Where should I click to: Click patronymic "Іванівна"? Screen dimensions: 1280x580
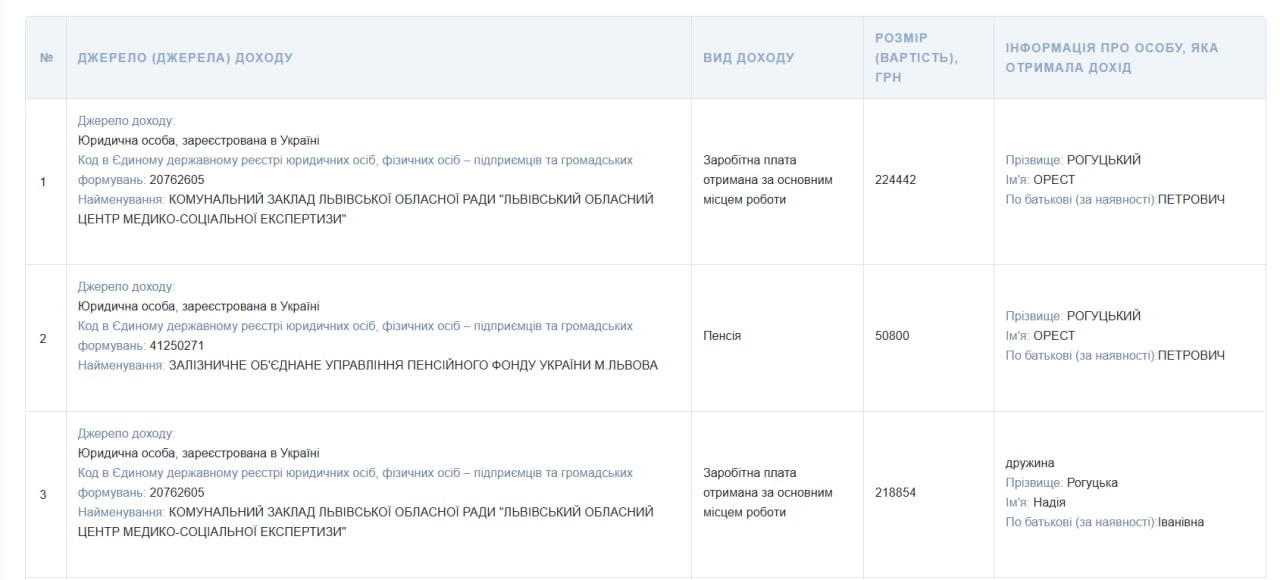(1181, 523)
